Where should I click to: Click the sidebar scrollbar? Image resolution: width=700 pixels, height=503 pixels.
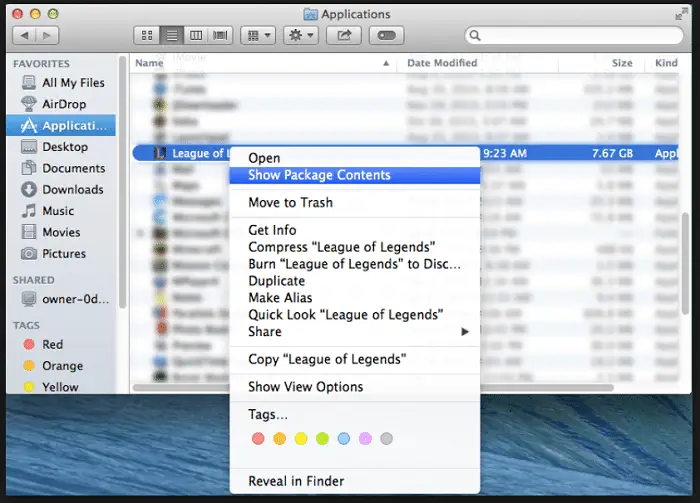pos(122,182)
